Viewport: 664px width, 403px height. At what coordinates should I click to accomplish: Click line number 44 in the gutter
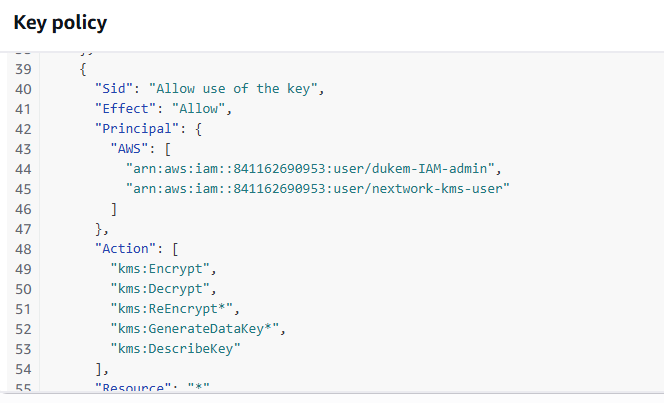coord(23,168)
